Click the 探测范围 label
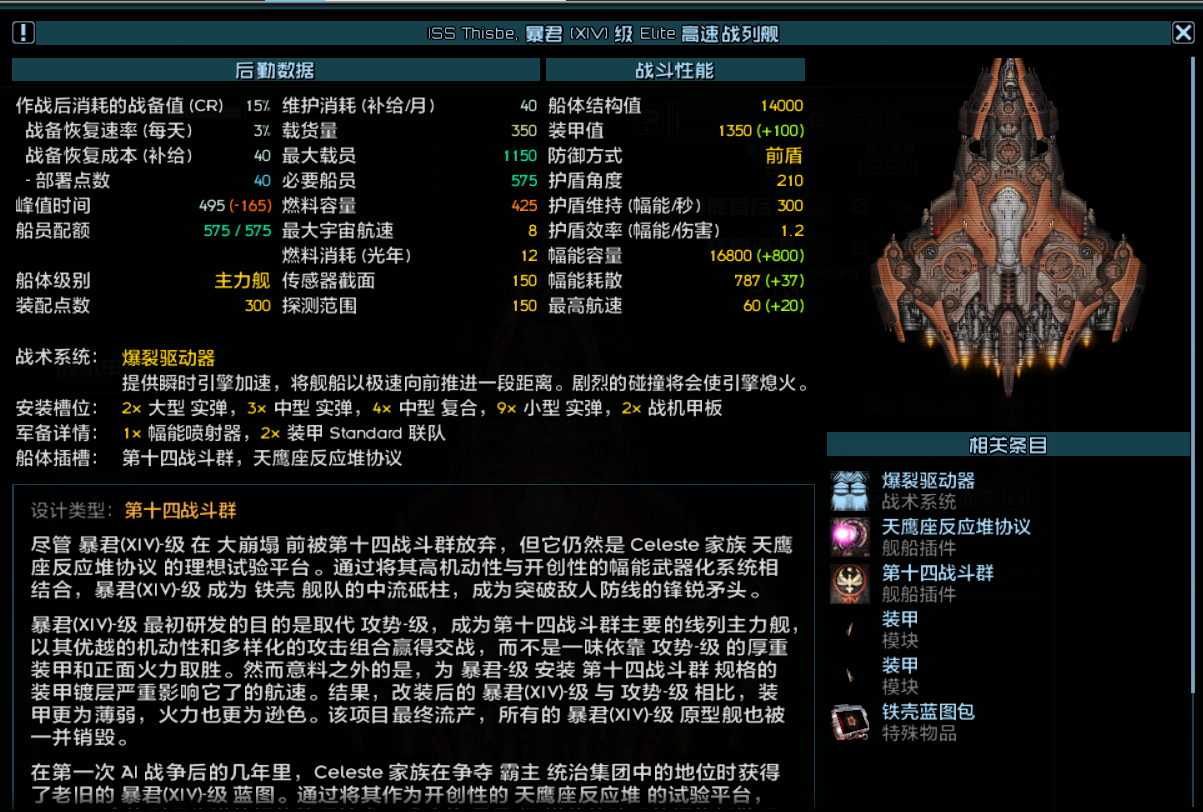 320,306
